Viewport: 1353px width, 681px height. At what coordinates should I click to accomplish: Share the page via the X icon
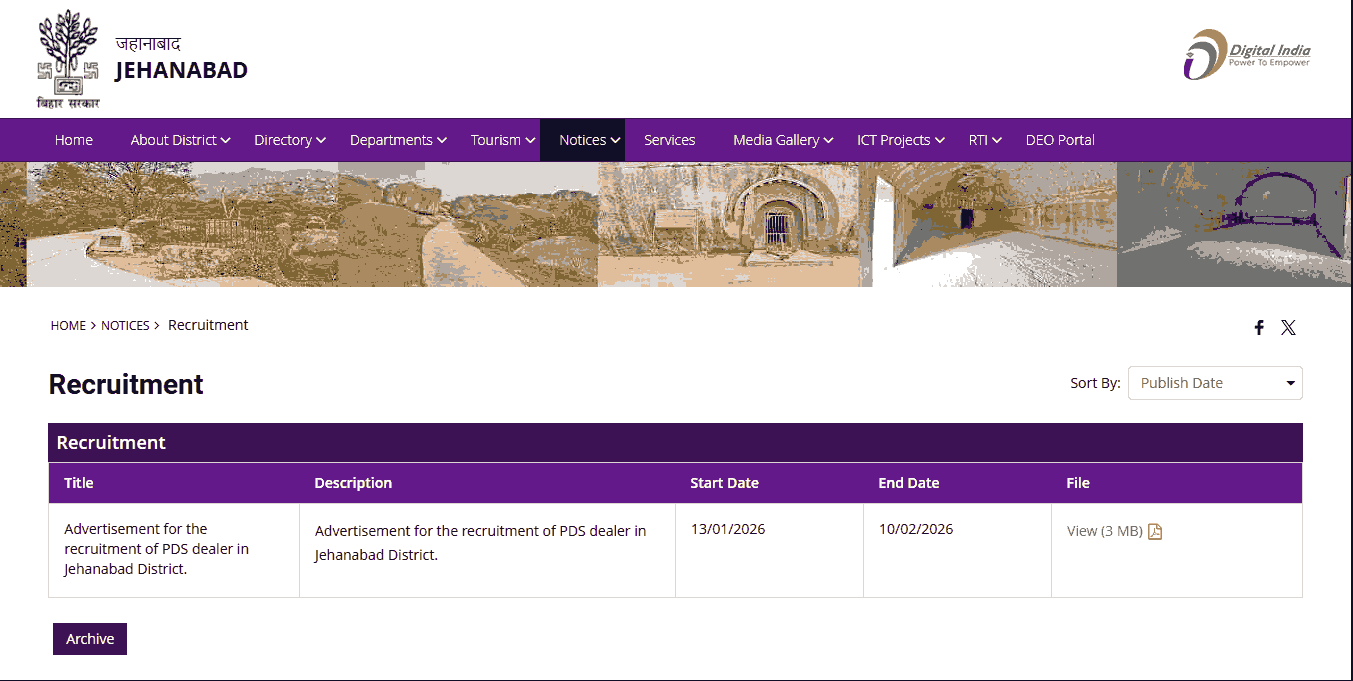tap(1288, 327)
